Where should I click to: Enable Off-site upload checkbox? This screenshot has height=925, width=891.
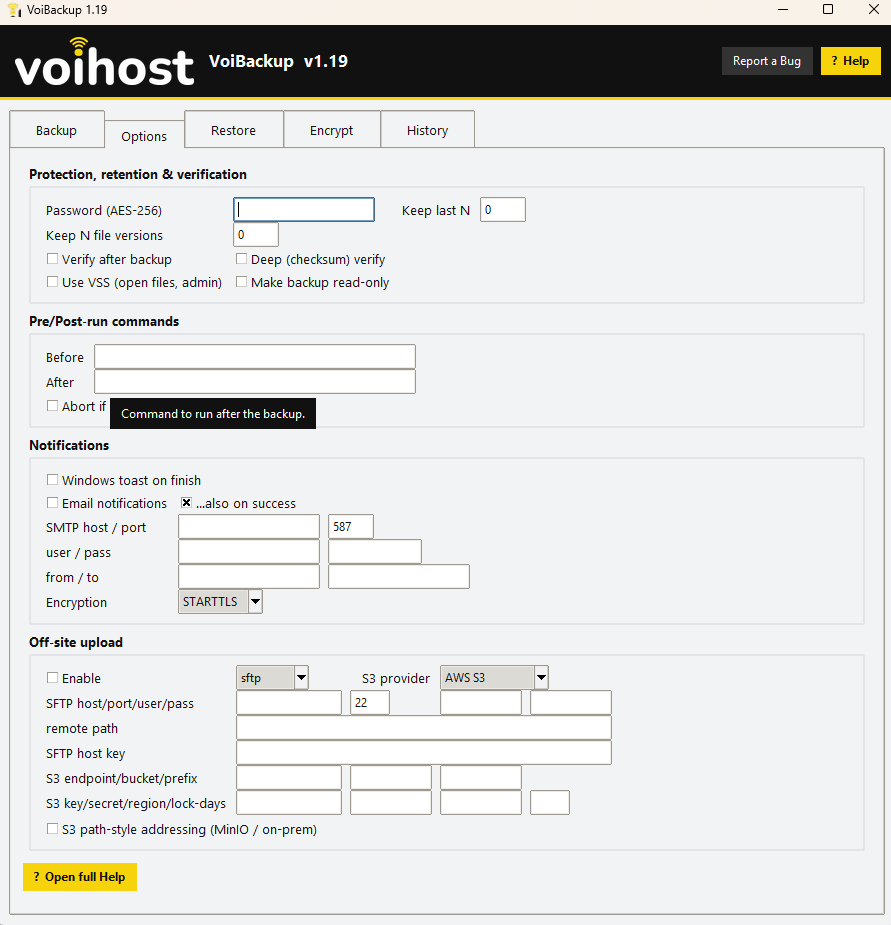[x=53, y=678]
